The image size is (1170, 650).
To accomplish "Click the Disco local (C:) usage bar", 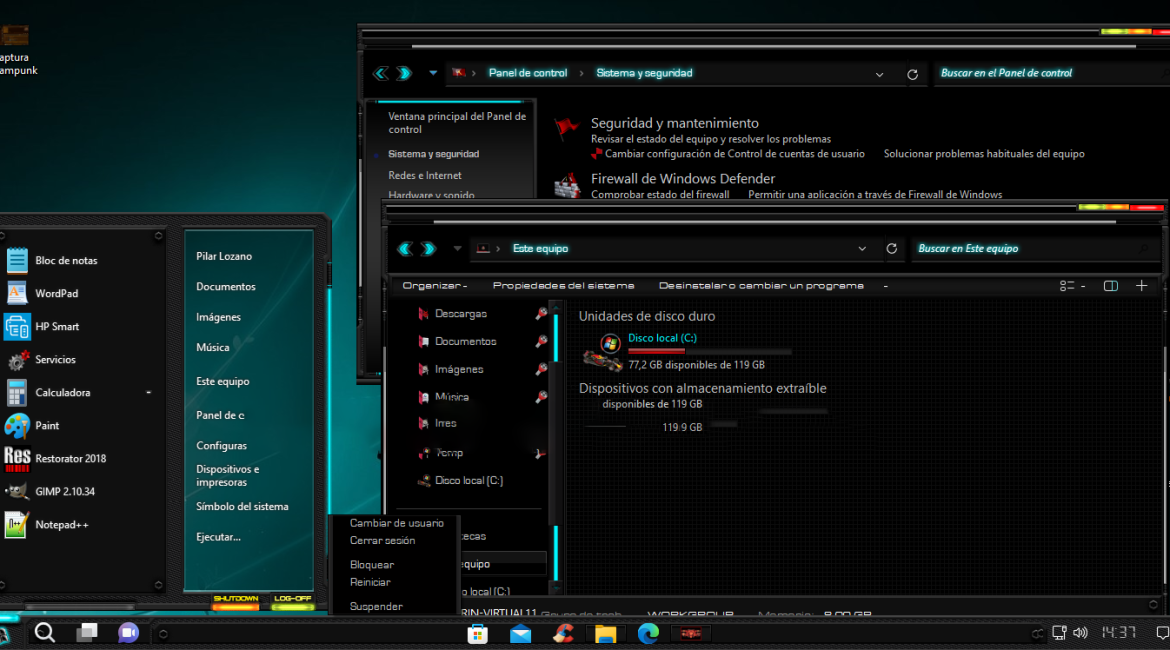I will coord(709,351).
